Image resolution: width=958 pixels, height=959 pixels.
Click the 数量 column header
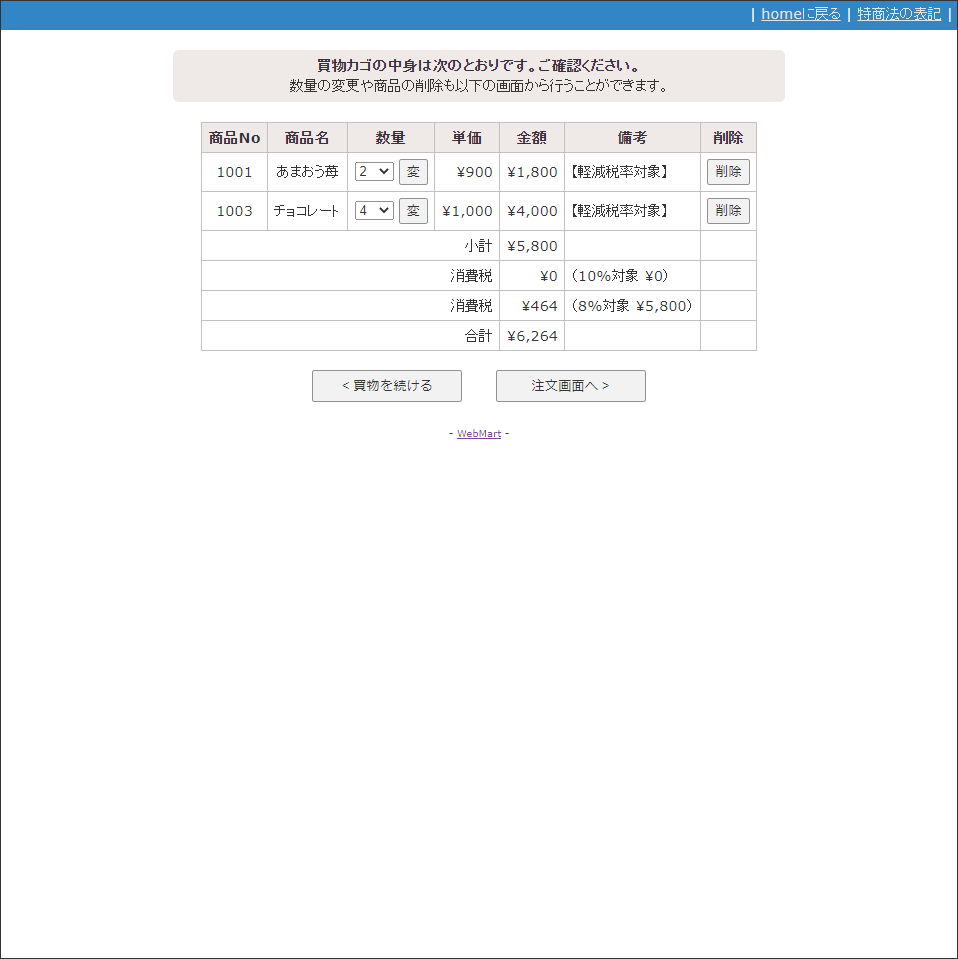390,138
